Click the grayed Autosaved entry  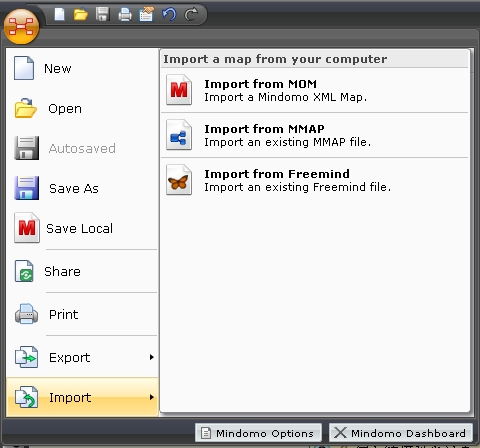click(x=82, y=148)
